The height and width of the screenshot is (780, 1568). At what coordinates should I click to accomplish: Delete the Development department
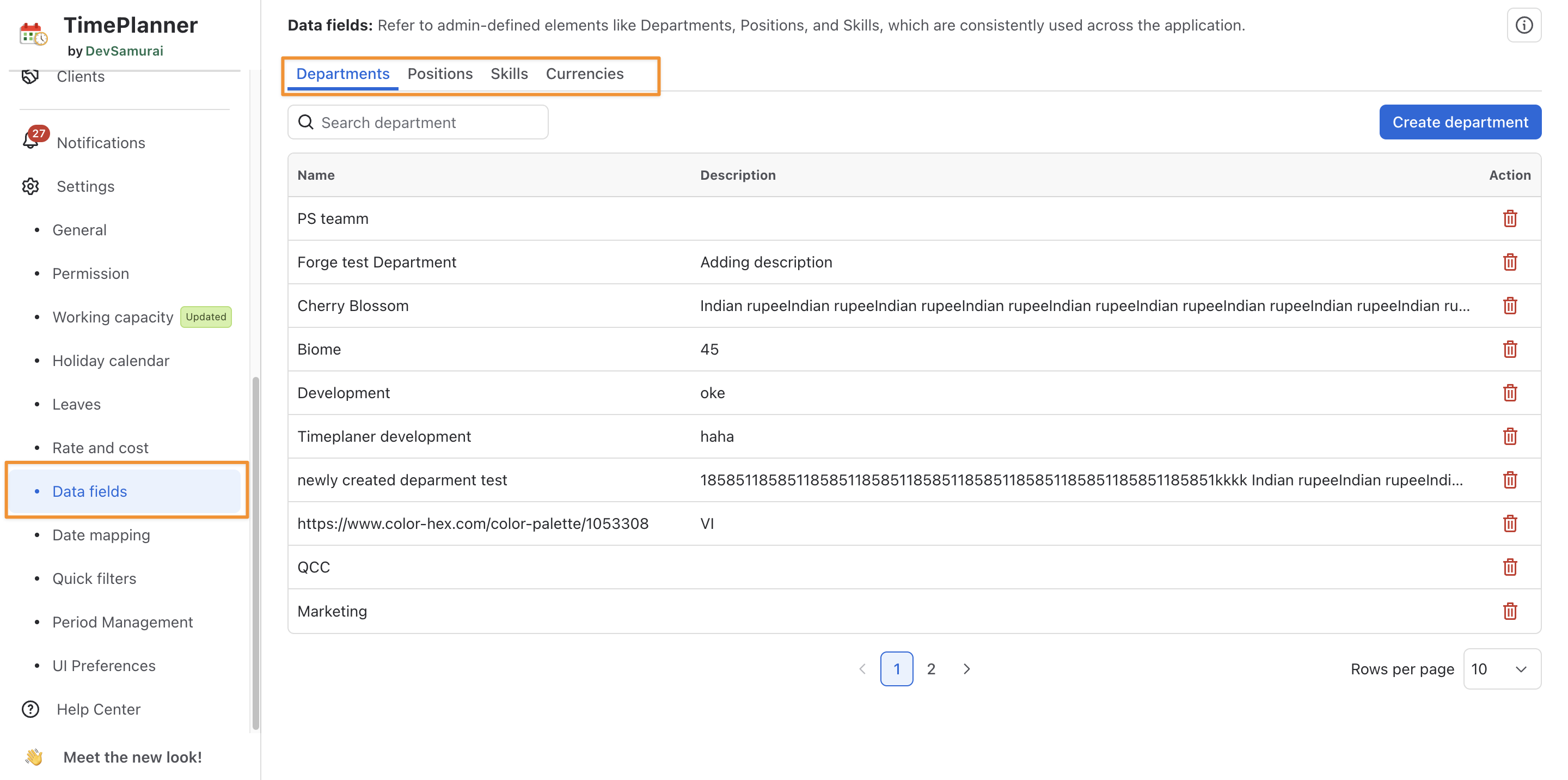coord(1510,393)
